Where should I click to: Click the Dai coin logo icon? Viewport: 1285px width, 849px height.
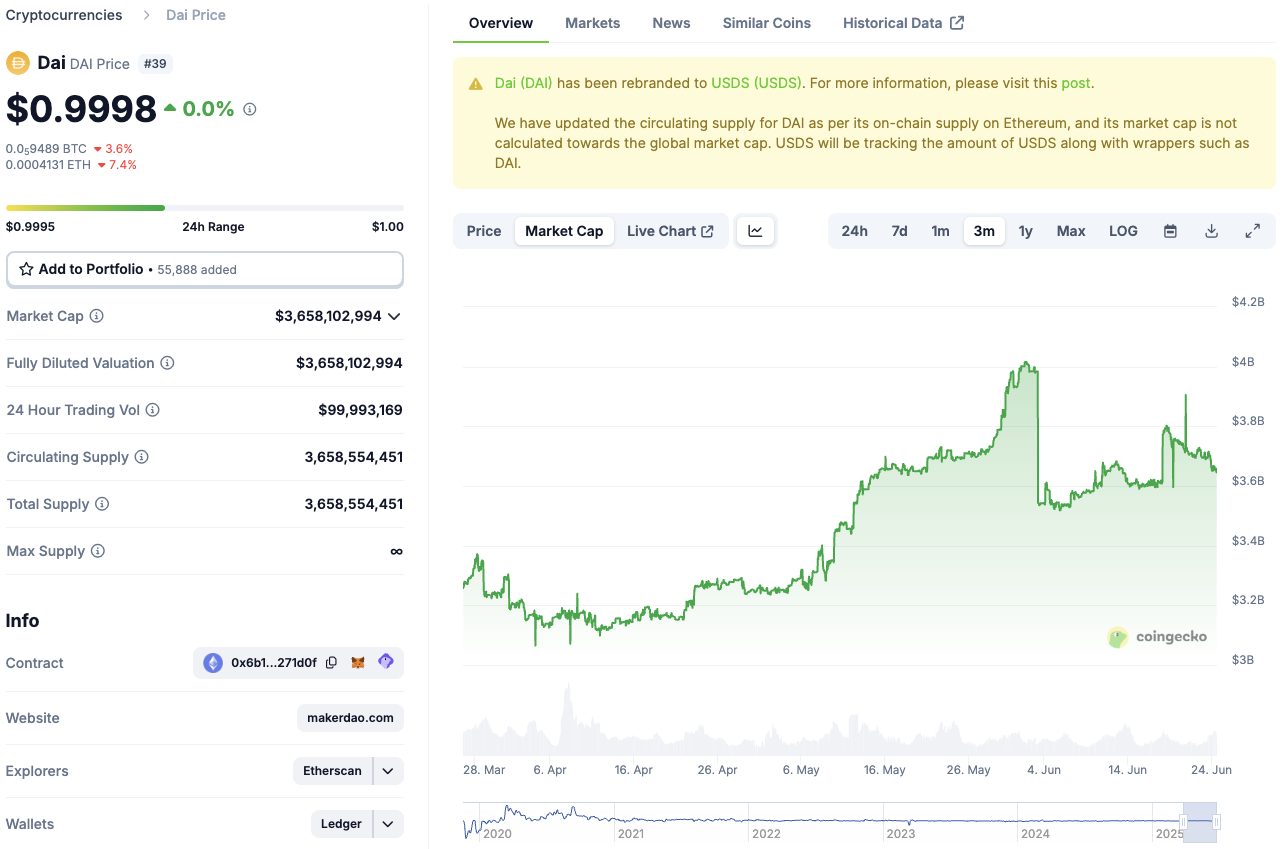pyautogui.click(x=18, y=63)
